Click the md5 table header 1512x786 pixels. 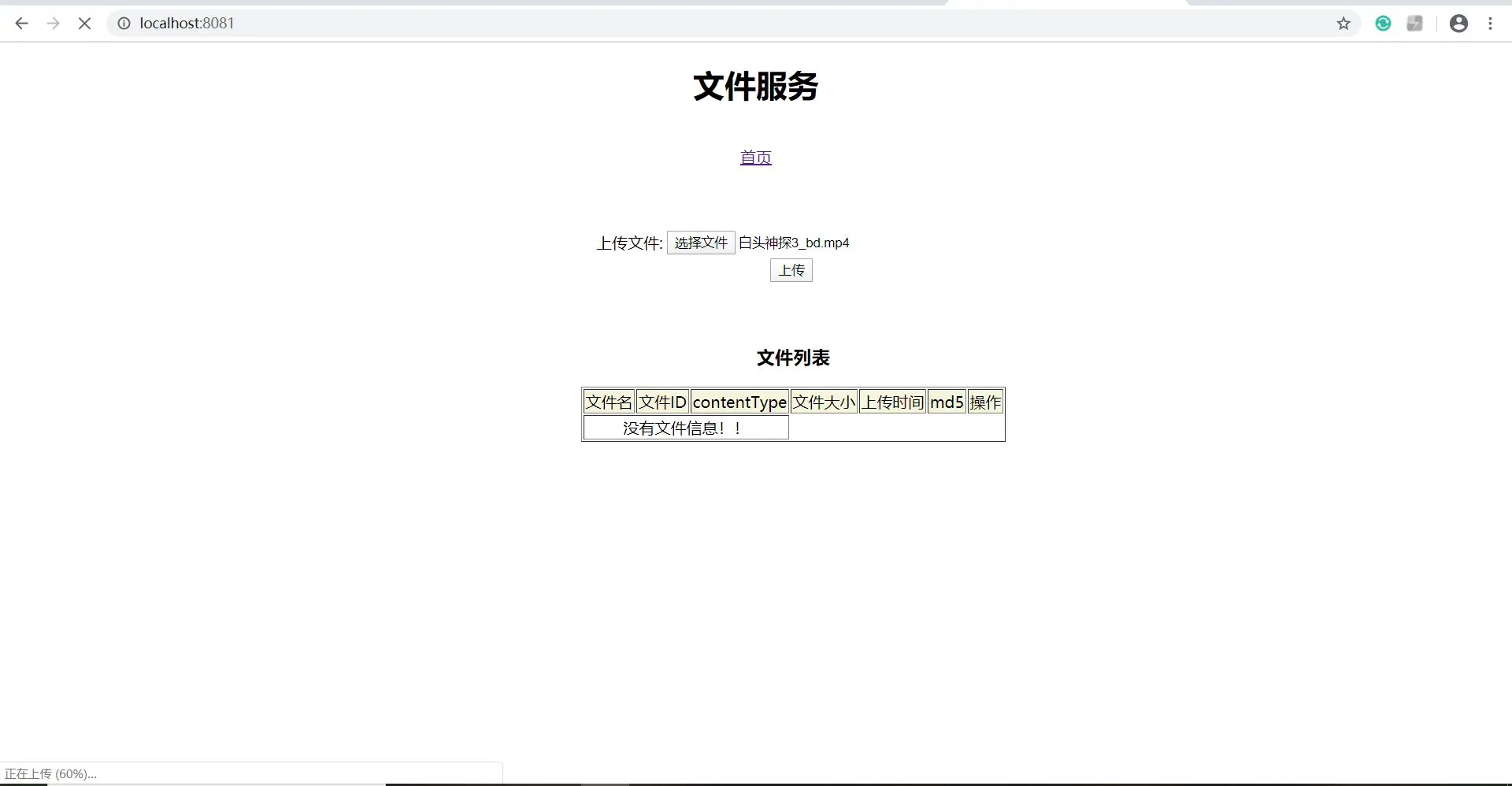pos(946,402)
